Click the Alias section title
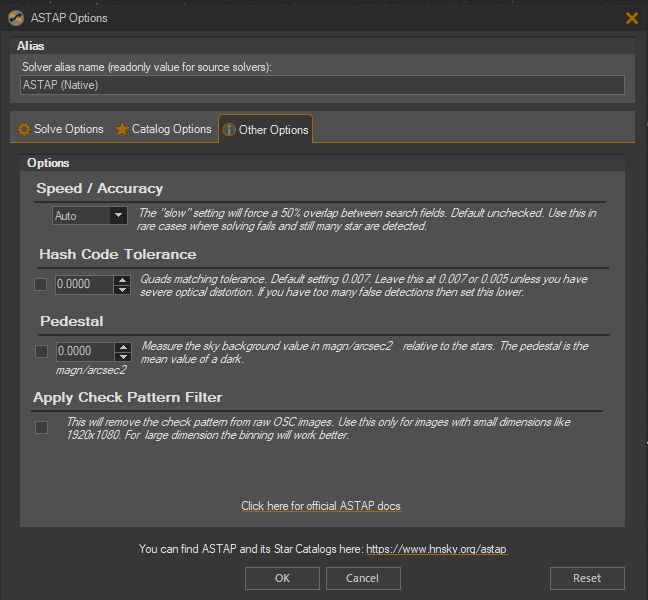 tap(31, 46)
